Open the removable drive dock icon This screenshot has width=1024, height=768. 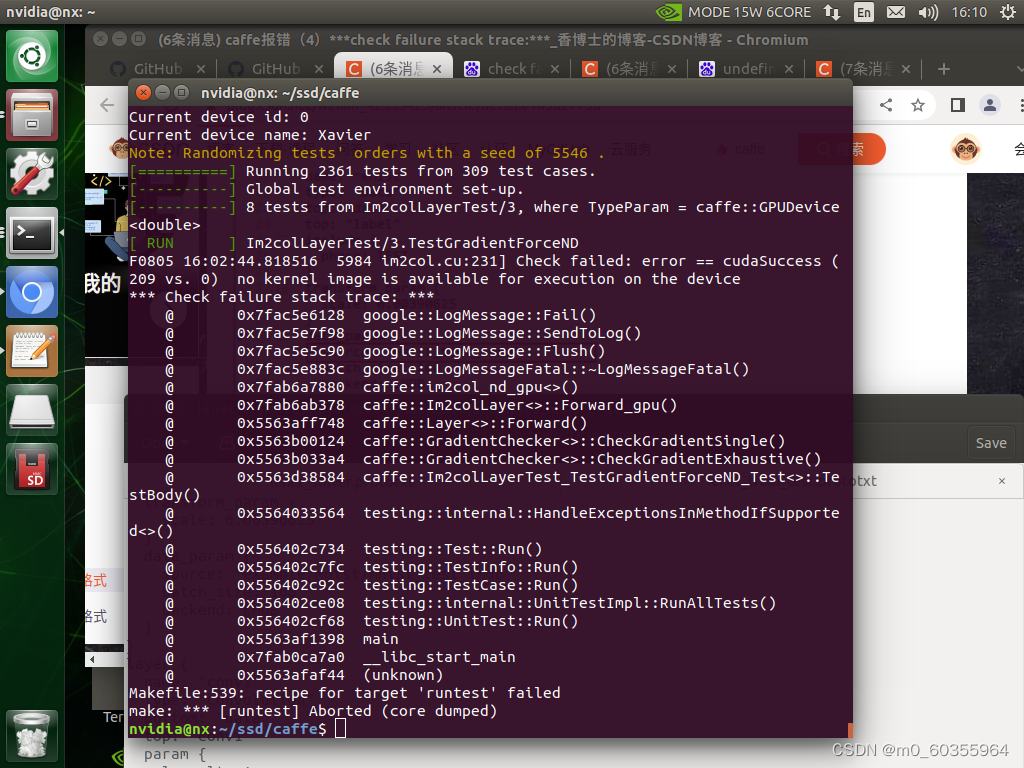pyautogui.click(x=32, y=410)
